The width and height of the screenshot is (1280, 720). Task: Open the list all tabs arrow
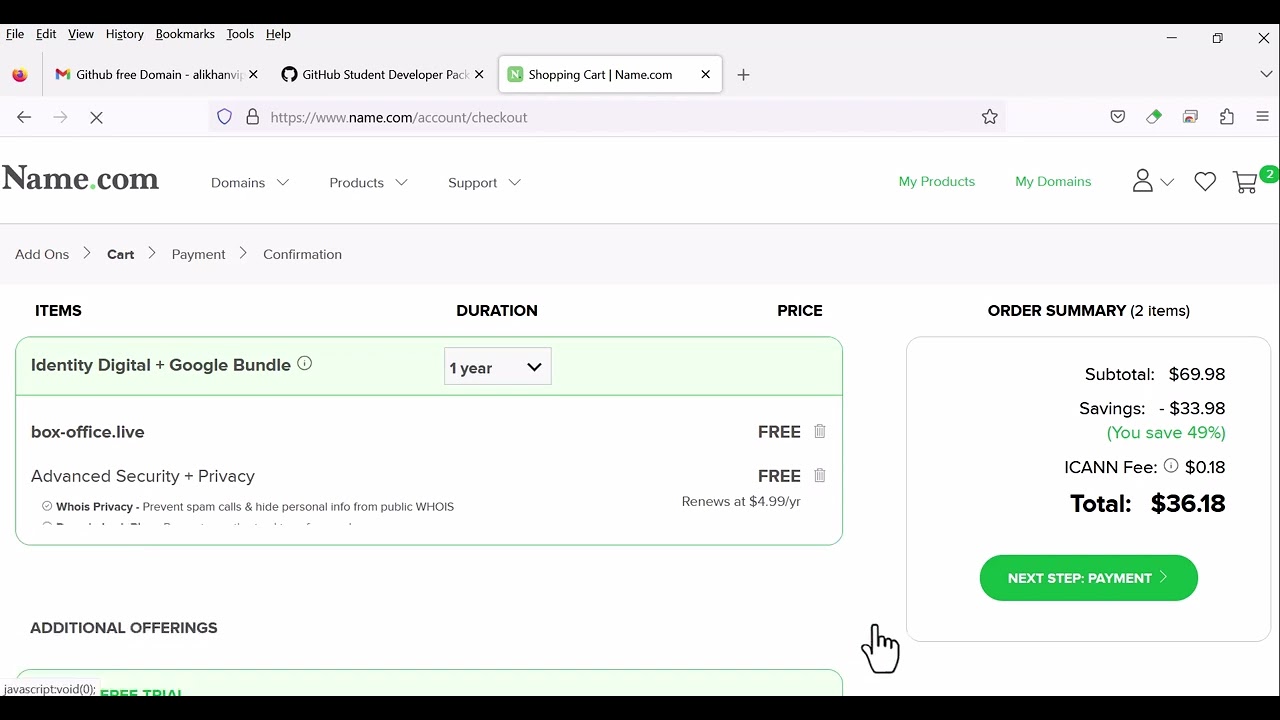(1266, 75)
